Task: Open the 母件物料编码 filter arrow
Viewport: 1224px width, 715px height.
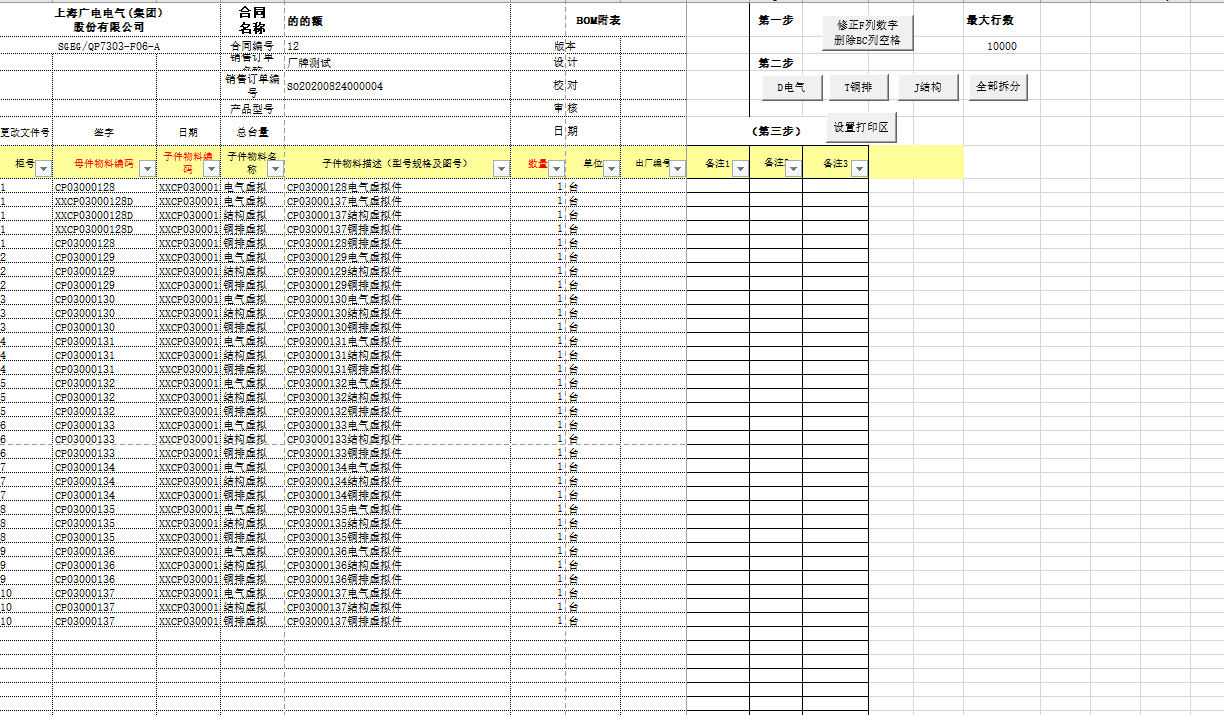Action: [x=147, y=169]
